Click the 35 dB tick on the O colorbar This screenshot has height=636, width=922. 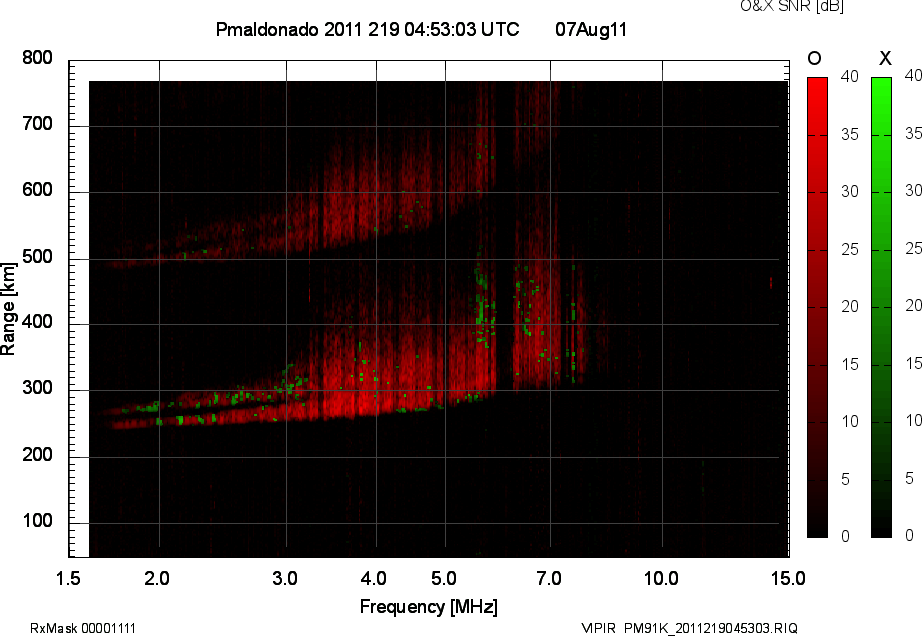click(850, 135)
